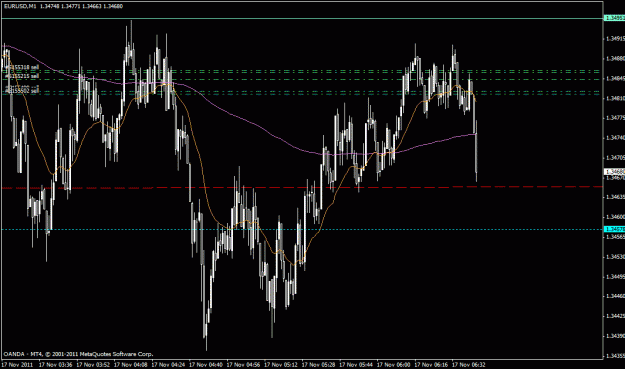Viewport: 625px width, 369px height.
Task: Click the 17 Nov 04:56 time label
Action: (243, 365)
